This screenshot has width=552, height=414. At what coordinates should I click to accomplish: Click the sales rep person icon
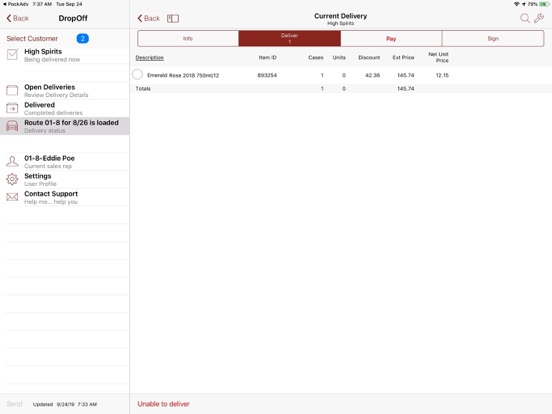pos(12,162)
